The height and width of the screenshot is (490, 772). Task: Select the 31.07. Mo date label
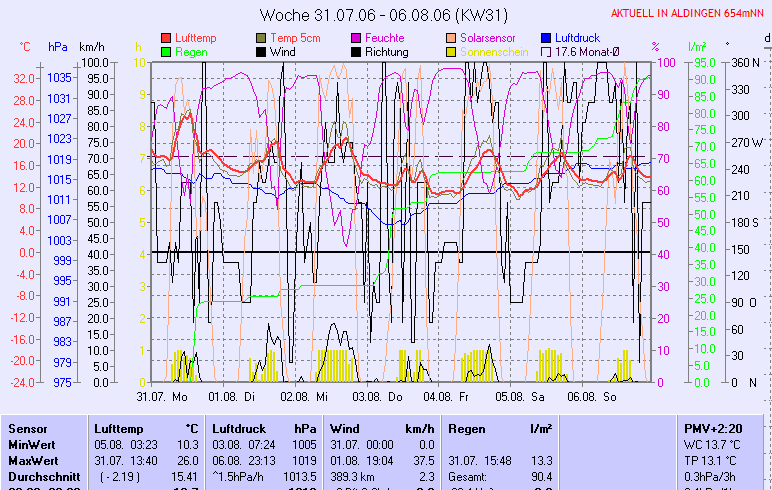pyautogui.click(x=163, y=396)
